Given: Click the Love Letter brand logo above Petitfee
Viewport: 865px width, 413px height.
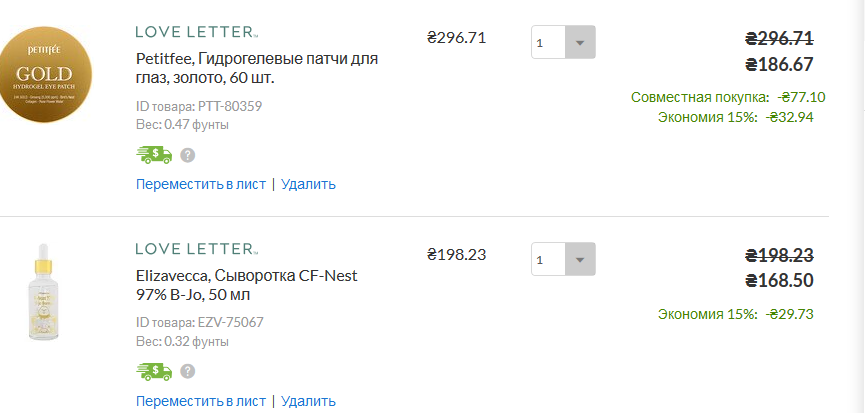Looking at the screenshot, I should [197, 32].
